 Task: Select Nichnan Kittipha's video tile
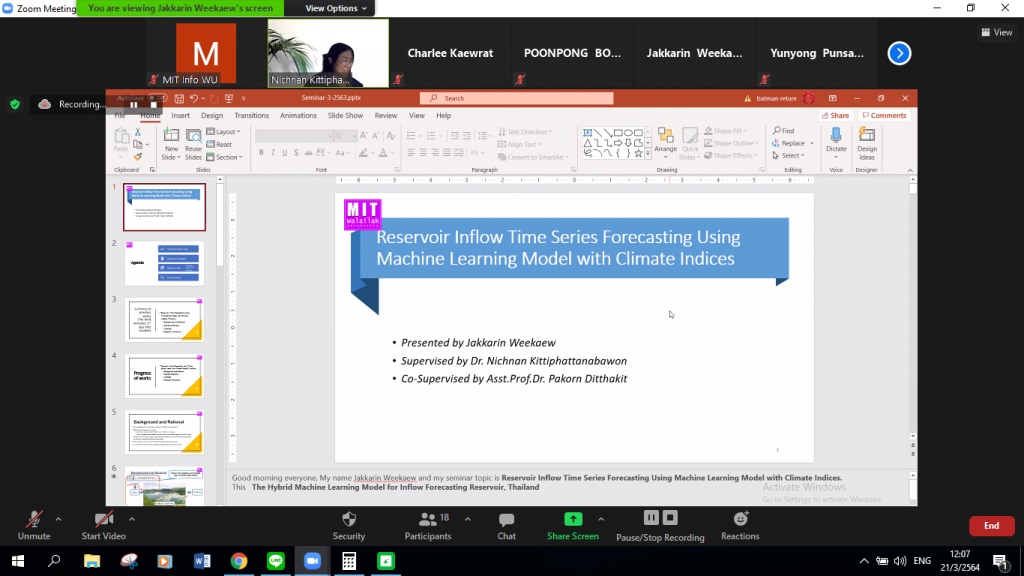[328, 53]
